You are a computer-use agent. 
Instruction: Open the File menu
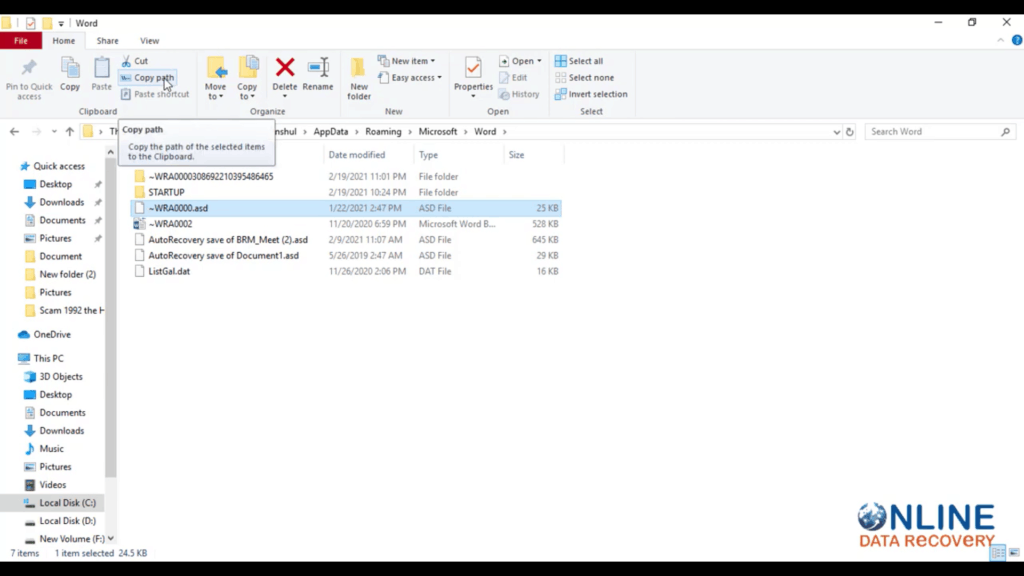(x=21, y=40)
